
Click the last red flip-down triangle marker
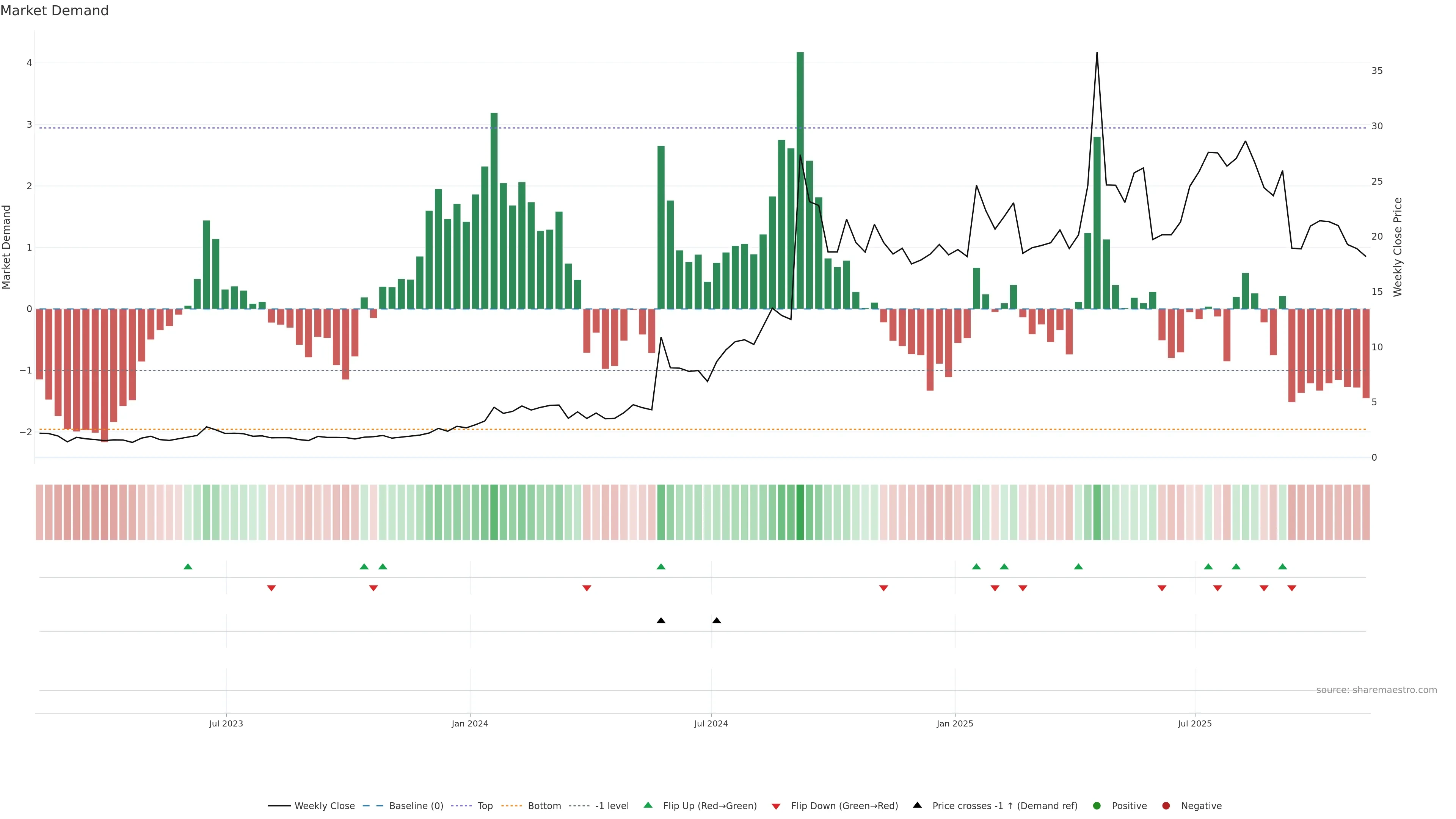(1291, 588)
